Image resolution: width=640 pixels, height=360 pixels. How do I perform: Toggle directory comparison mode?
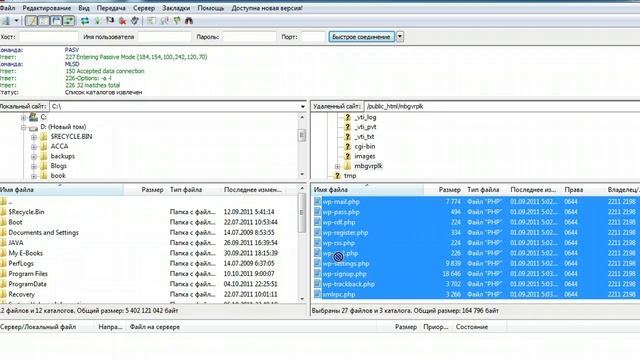pos(164,21)
